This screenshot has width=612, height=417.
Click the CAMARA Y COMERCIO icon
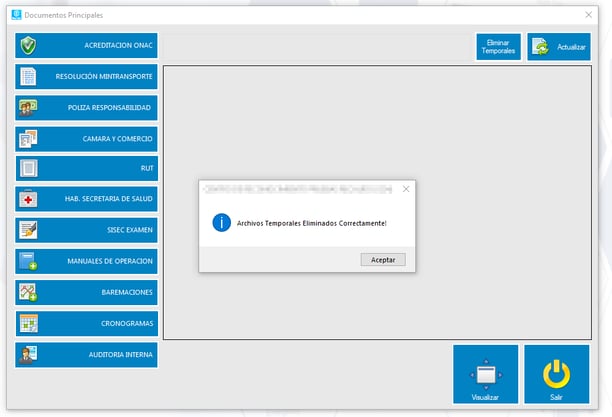[x=28, y=138]
